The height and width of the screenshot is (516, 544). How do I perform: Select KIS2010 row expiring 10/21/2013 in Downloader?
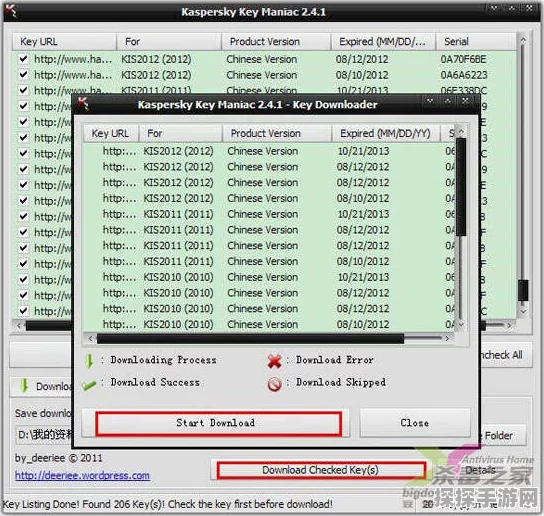269,277
